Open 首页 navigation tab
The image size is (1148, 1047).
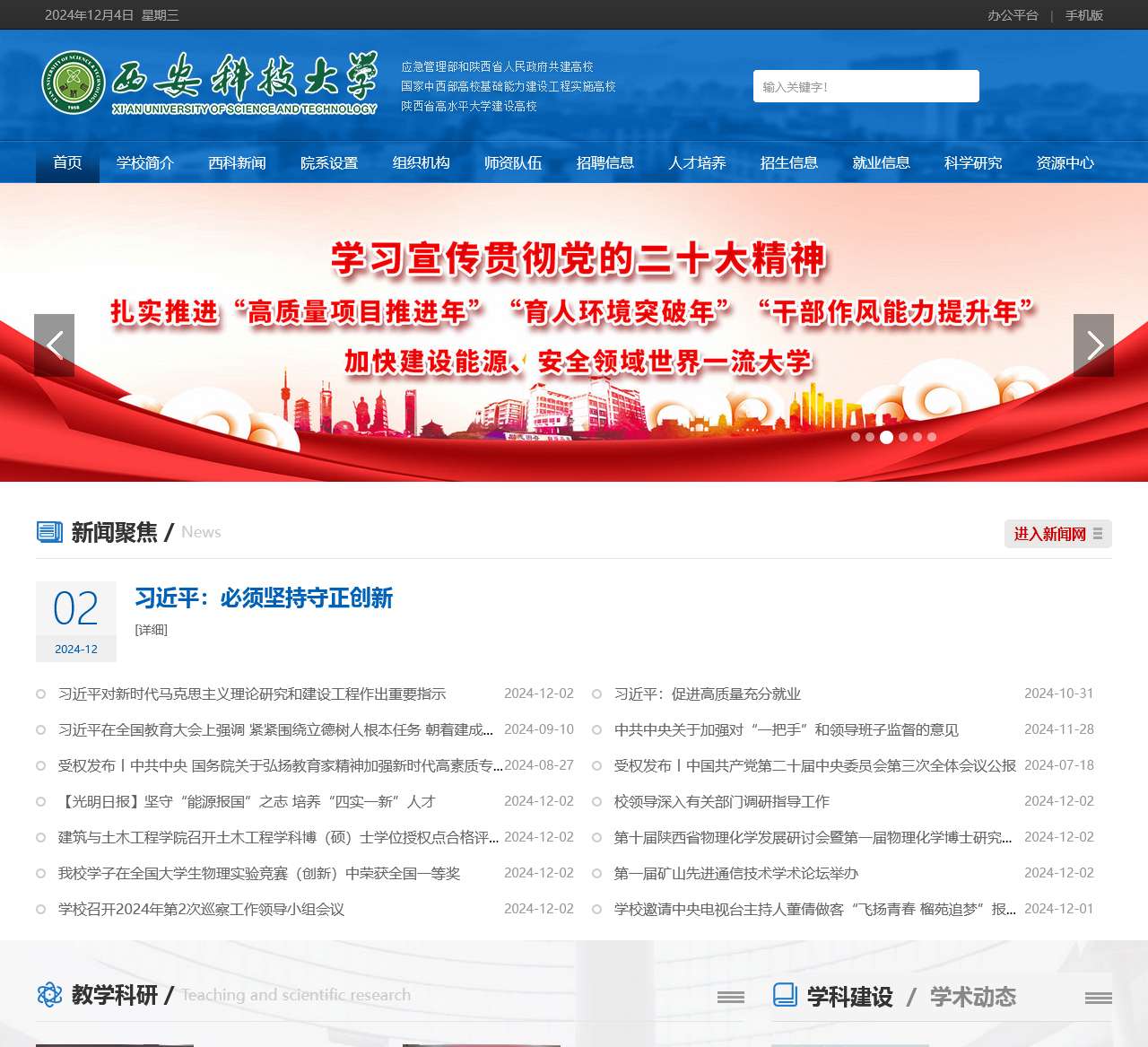pos(67,162)
